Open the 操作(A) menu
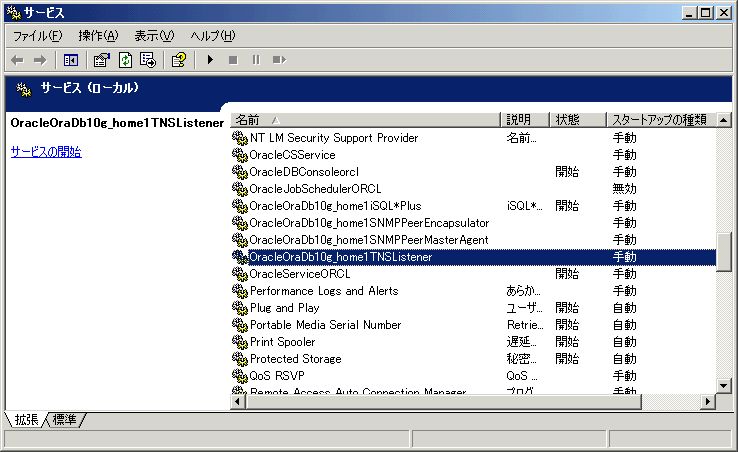 click(98, 36)
